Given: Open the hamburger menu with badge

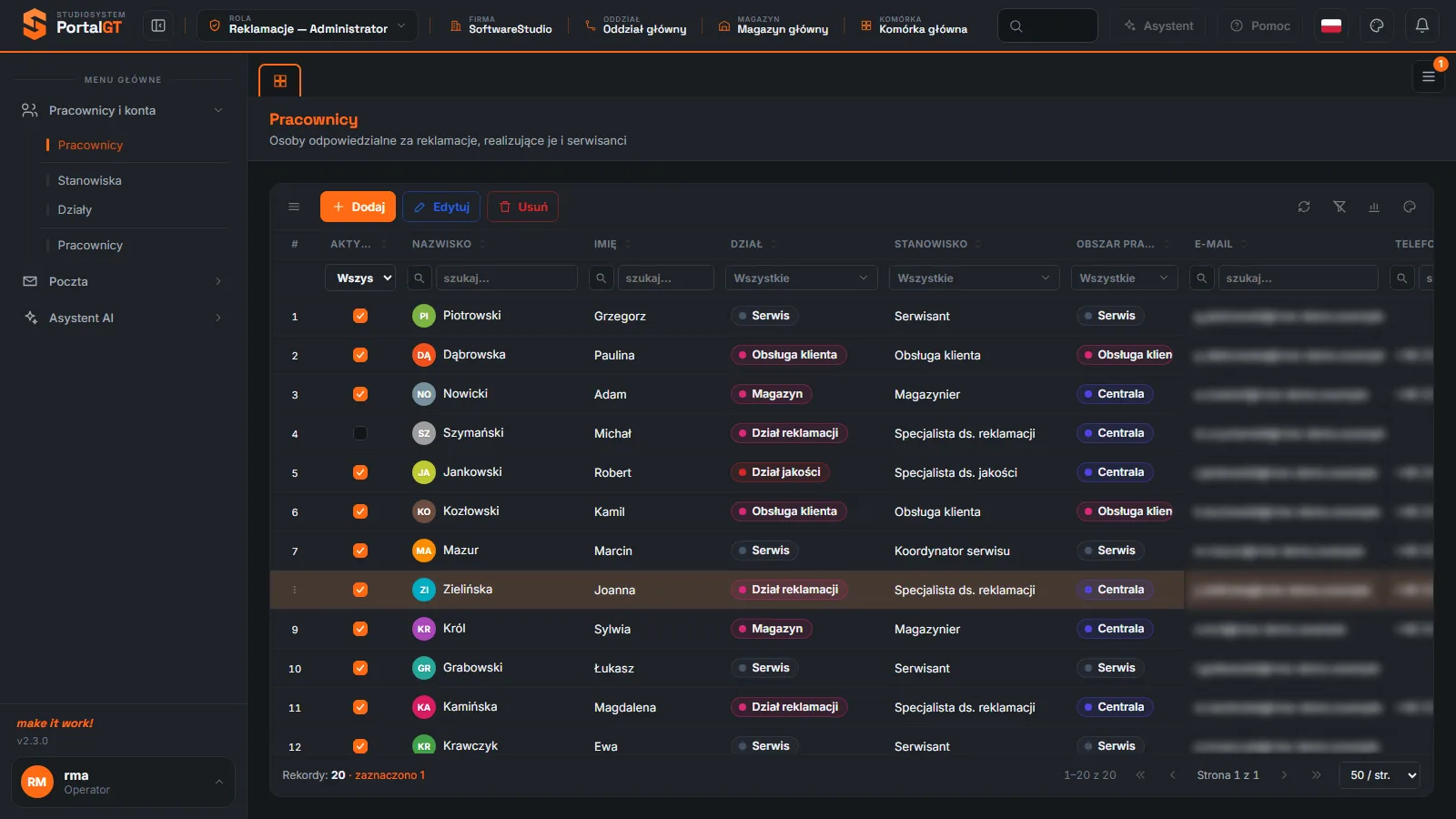Looking at the screenshot, I should pyautogui.click(x=1429, y=77).
